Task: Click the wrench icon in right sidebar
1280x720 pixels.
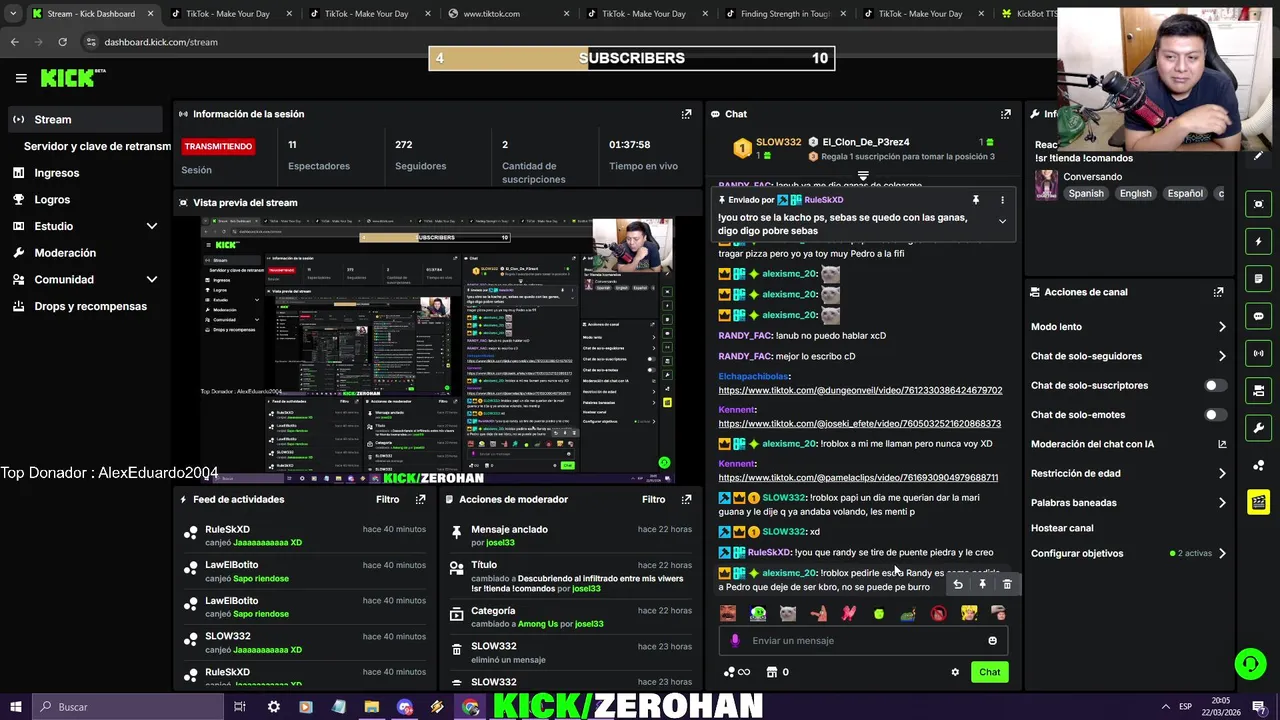Action: pyautogui.click(x=1258, y=428)
